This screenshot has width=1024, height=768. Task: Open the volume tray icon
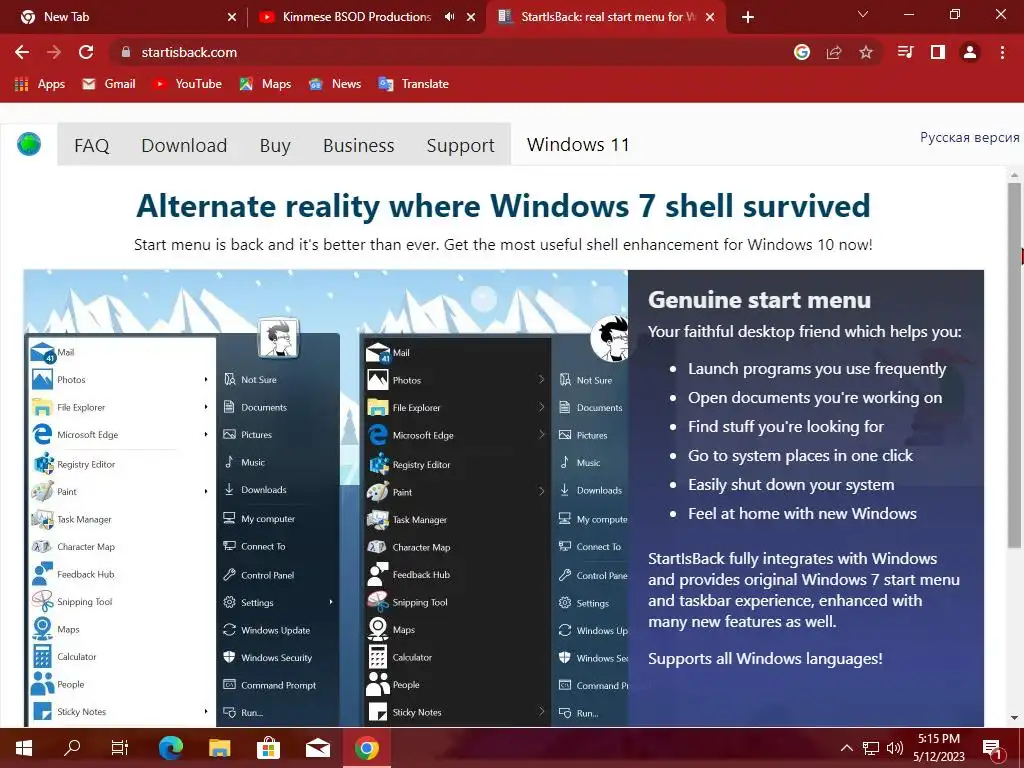(895, 748)
